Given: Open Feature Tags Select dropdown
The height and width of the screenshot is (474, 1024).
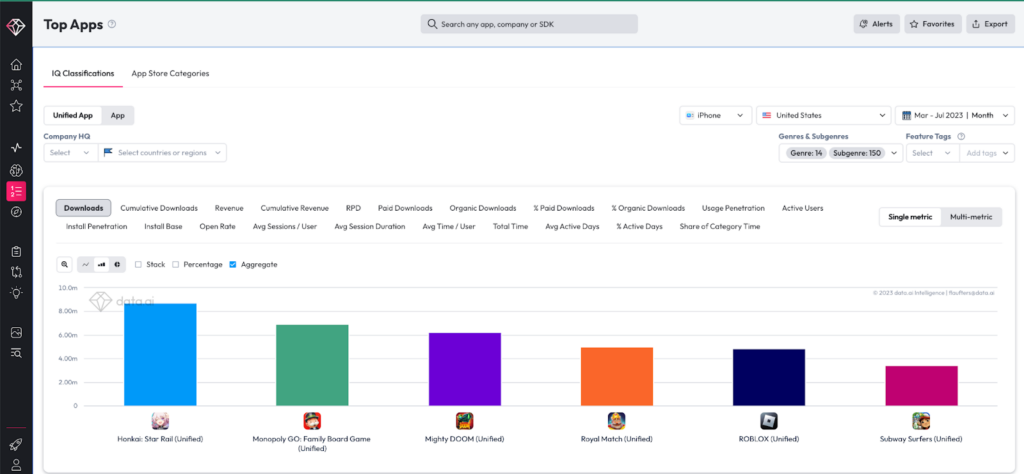Looking at the screenshot, I should click(932, 153).
